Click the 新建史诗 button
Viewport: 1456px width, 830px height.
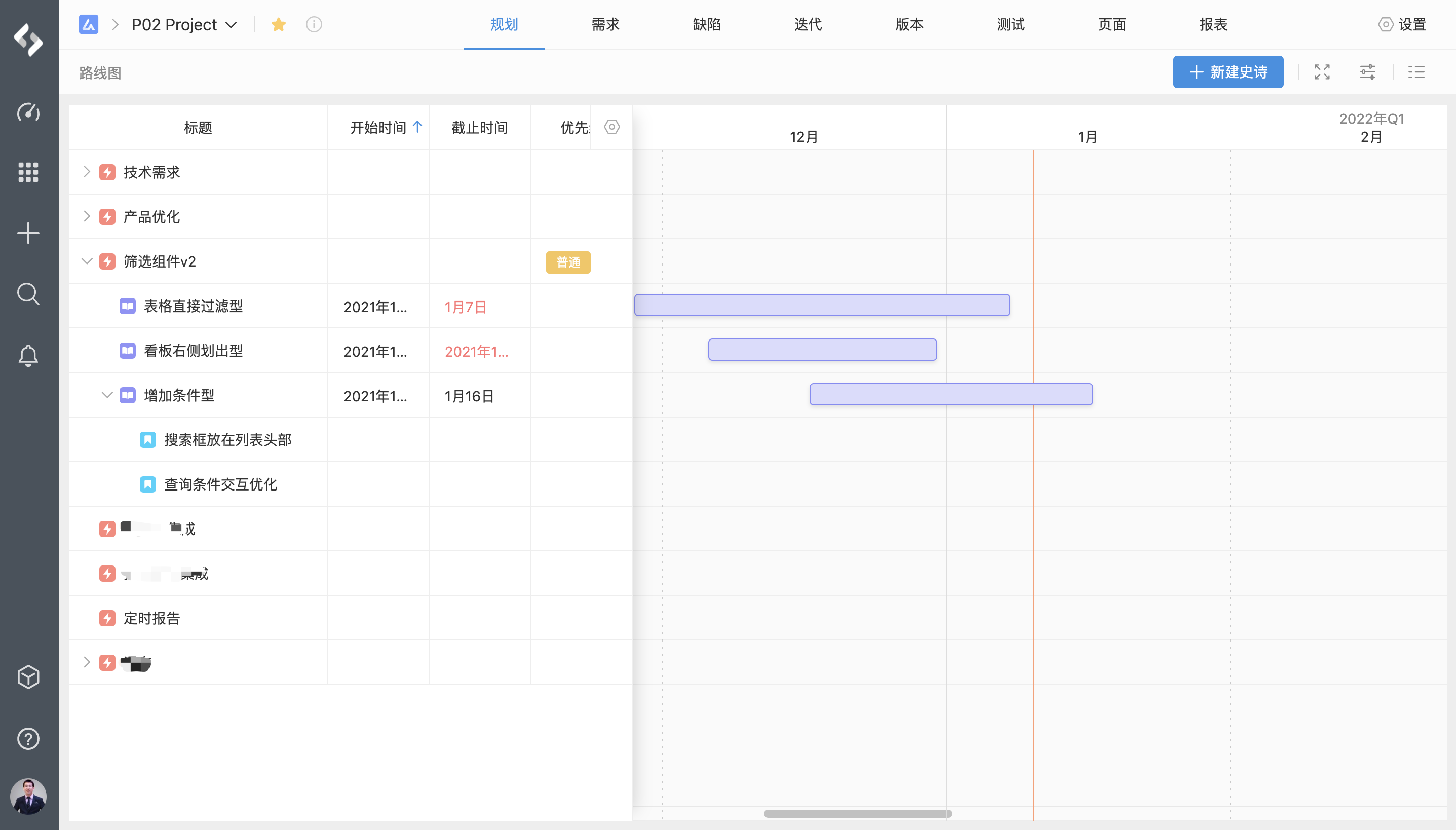(1228, 72)
